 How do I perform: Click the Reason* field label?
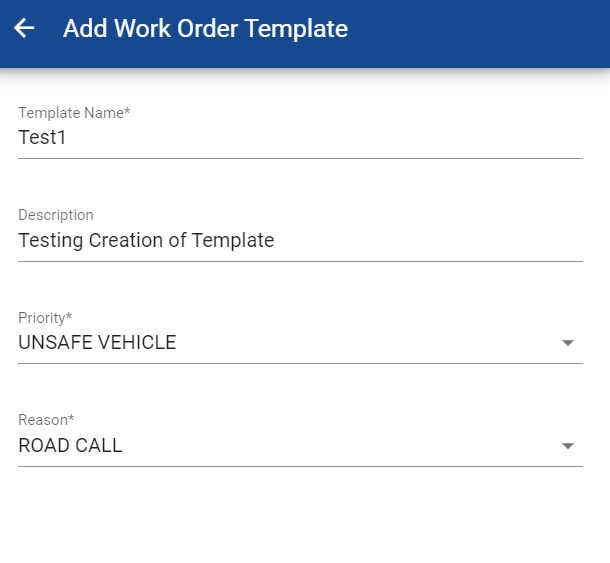[46, 420]
